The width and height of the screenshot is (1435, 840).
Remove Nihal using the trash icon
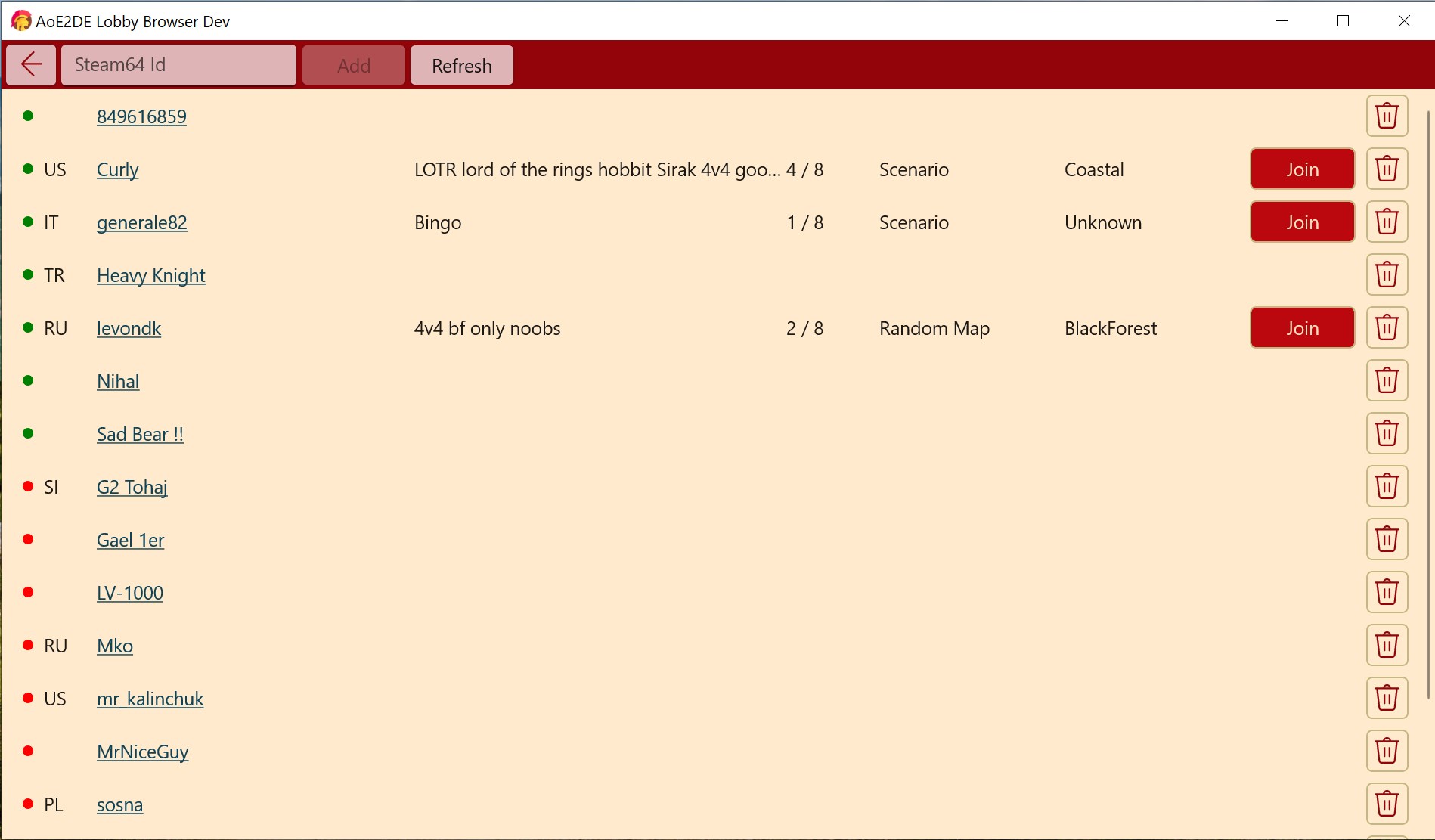click(1387, 380)
